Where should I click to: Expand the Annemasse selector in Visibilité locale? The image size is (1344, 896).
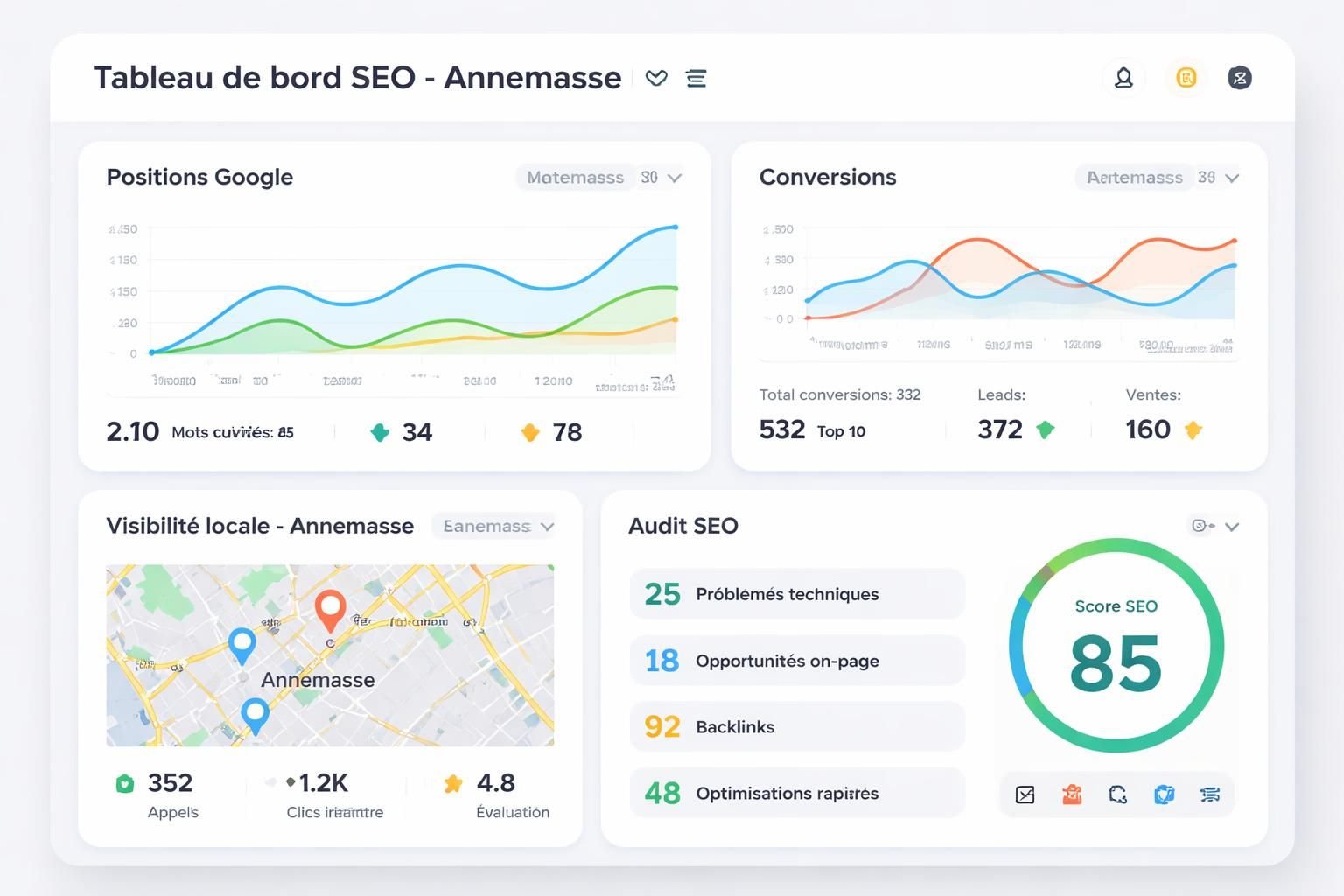[x=494, y=526]
